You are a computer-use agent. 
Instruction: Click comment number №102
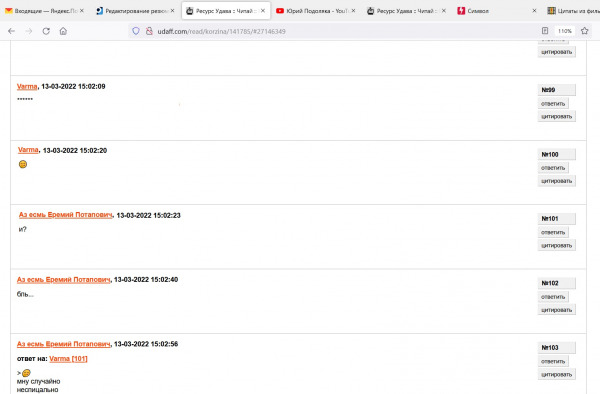pyautogui.click(x=556, y=283)
